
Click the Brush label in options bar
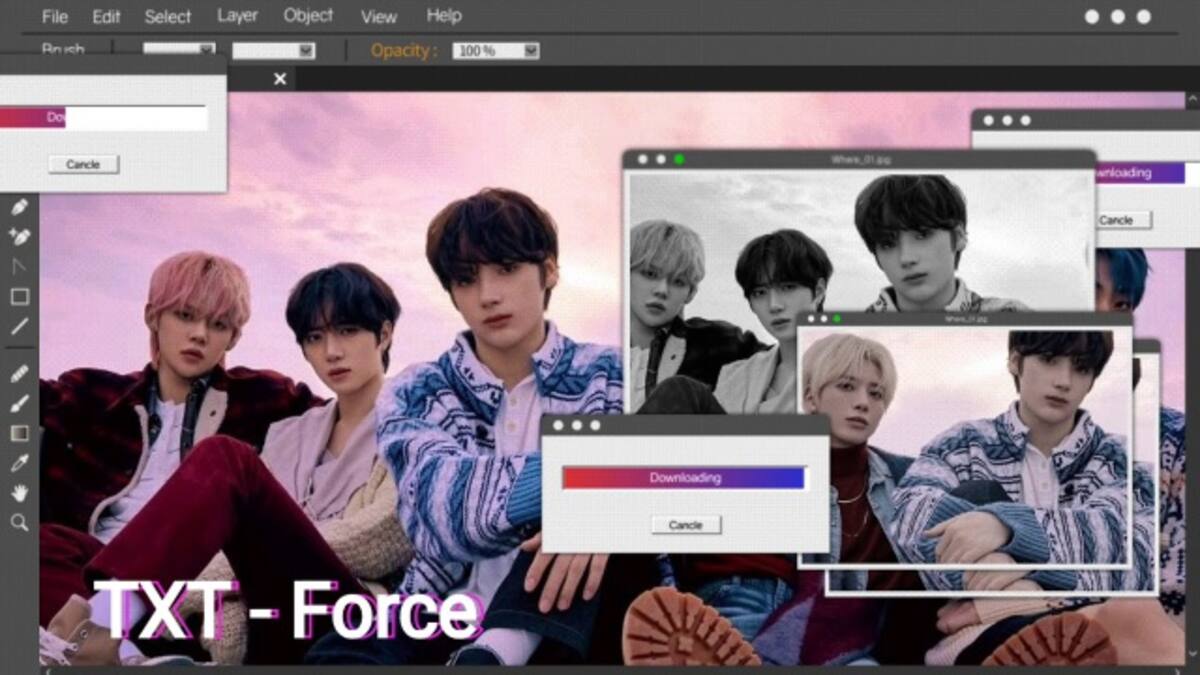pyautogui.click(x=63, y=49)
